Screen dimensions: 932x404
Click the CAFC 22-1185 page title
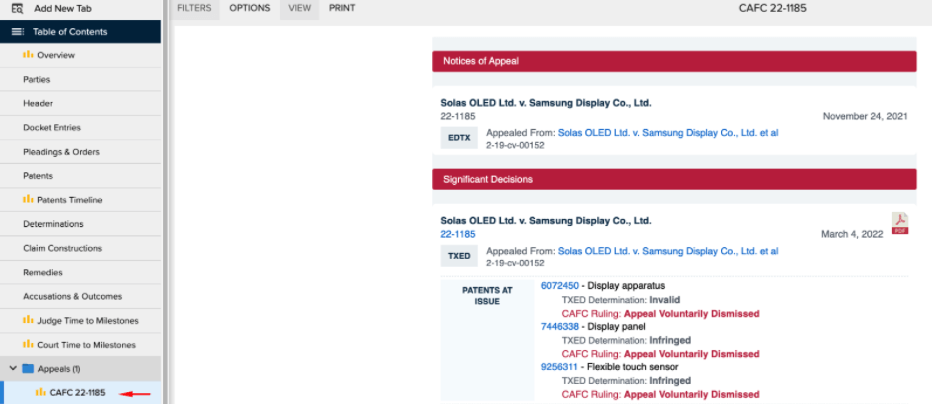pyautogui.click(x=772, y=8)
